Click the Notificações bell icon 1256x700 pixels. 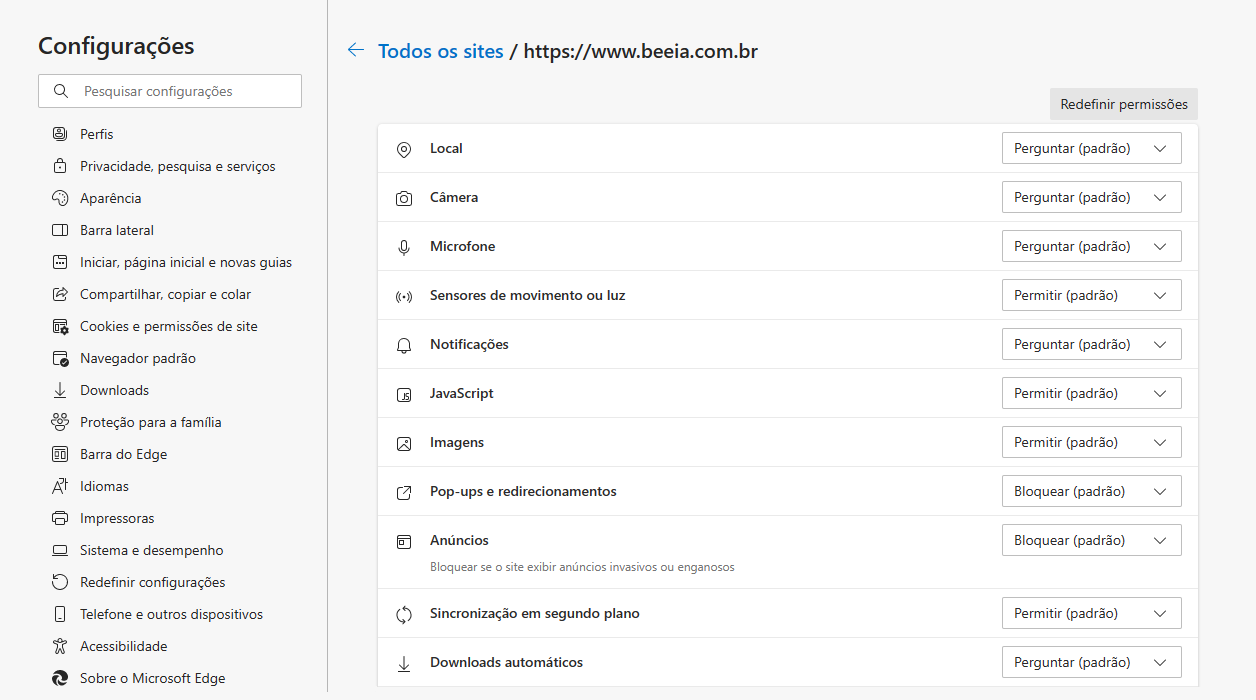404,345
